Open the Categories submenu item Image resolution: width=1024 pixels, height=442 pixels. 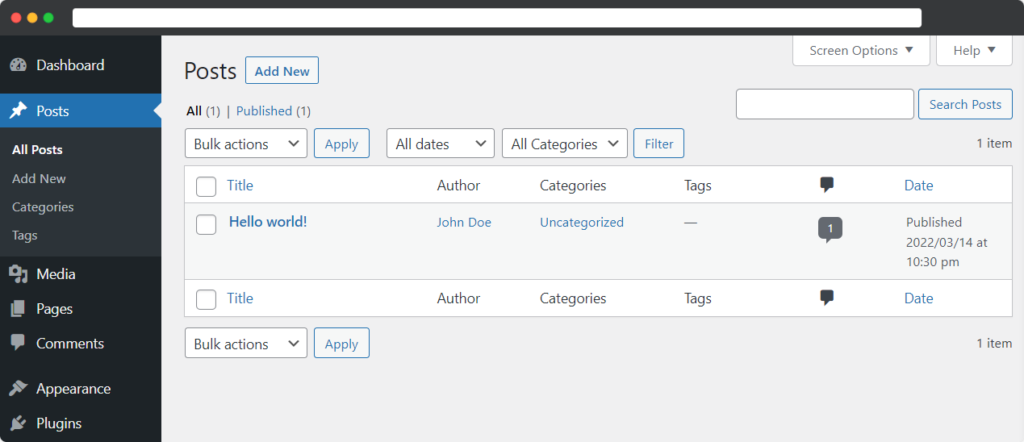(43, 207)
